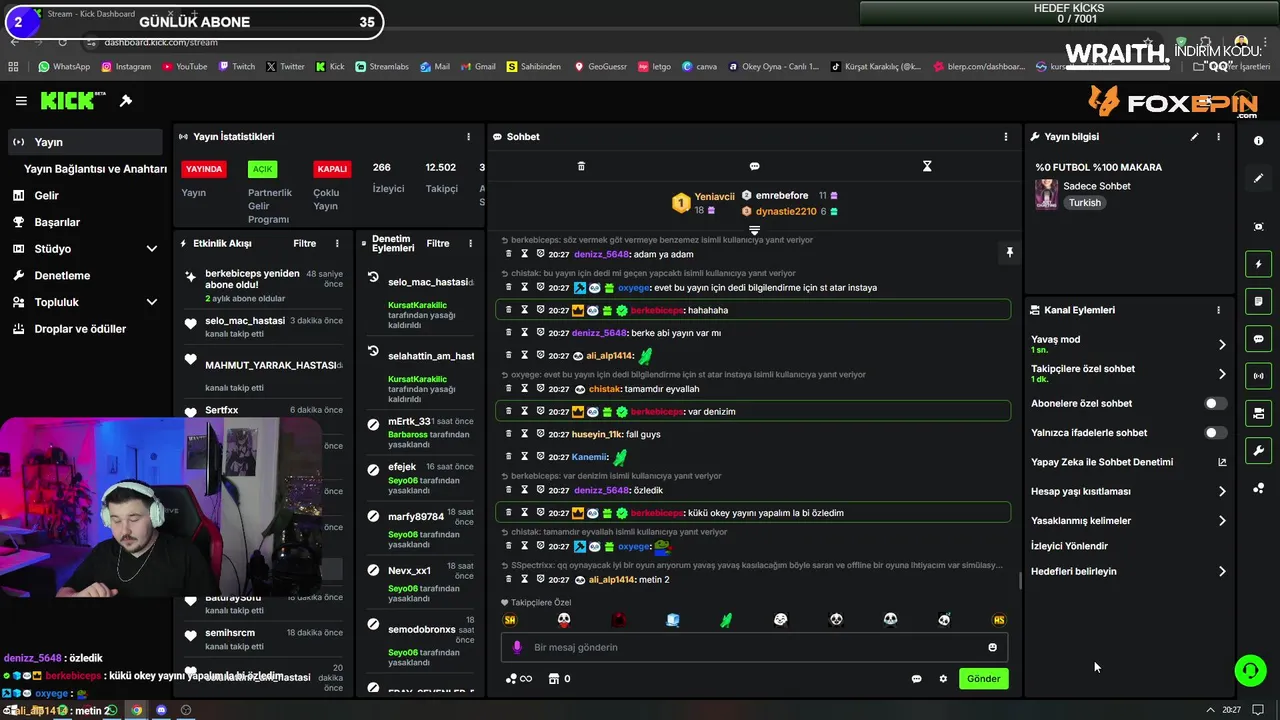Open the Yayın İstatistikleri three-dot menu

click(x=468, y=137)
